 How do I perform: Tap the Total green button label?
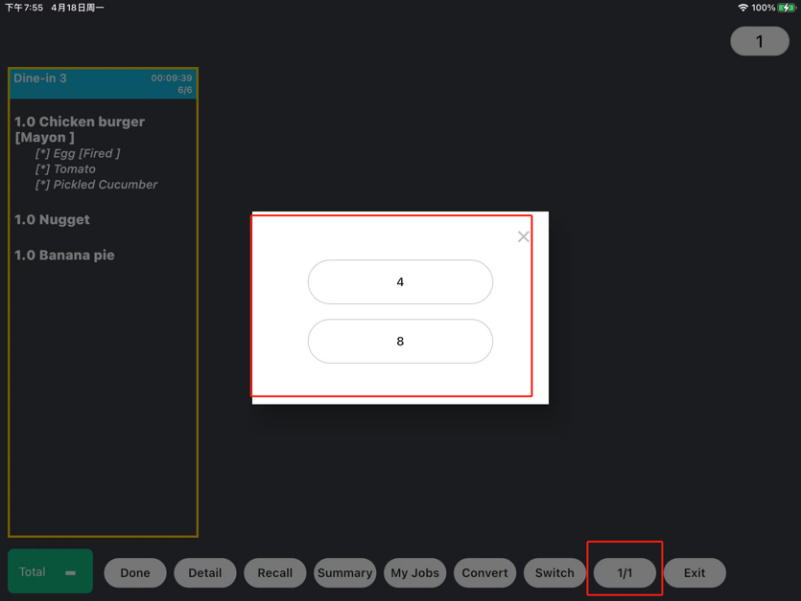tap(32, 571)
